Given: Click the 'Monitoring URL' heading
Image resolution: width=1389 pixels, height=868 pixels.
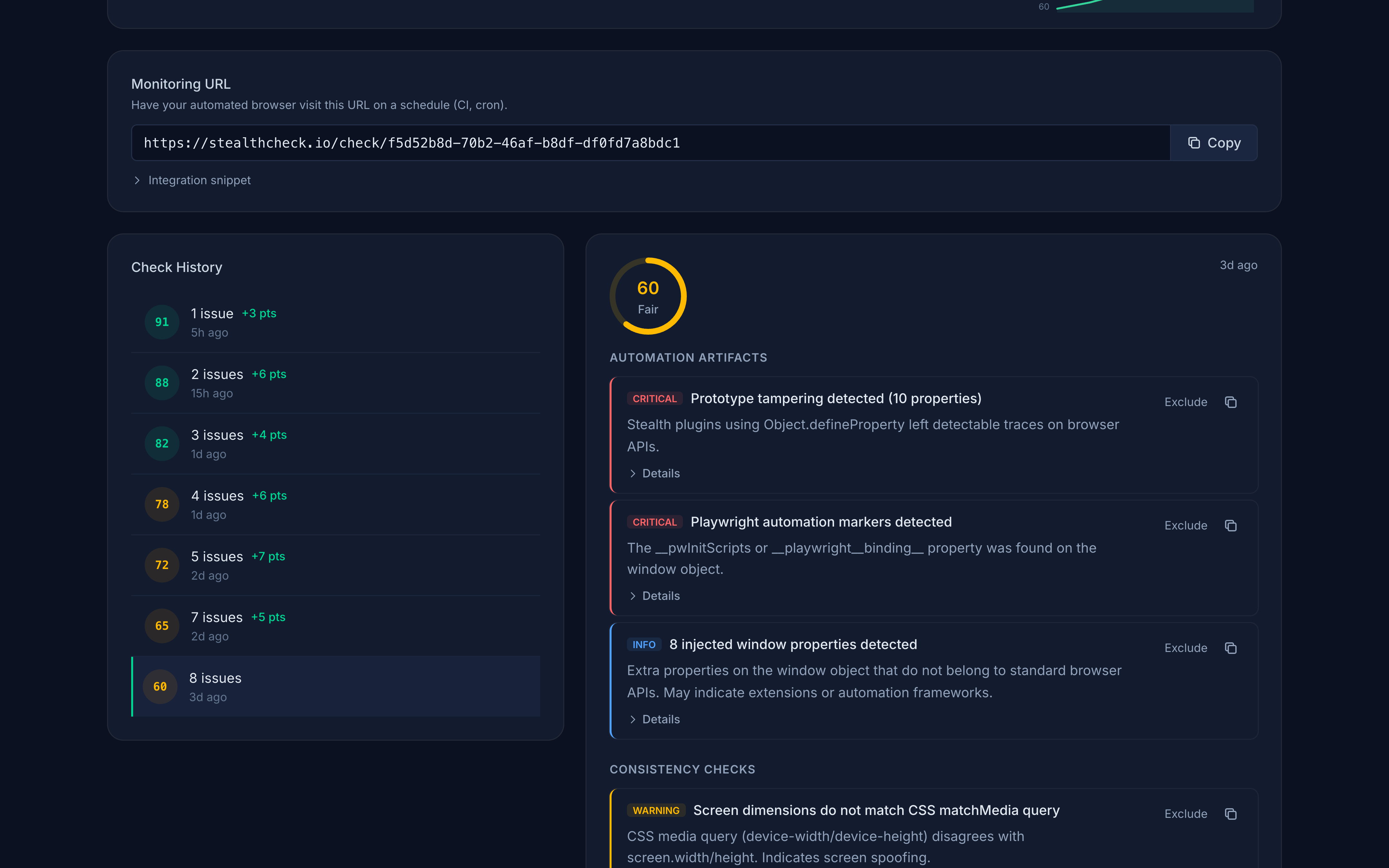Looking at the screenshot, I should pos(181,84).
